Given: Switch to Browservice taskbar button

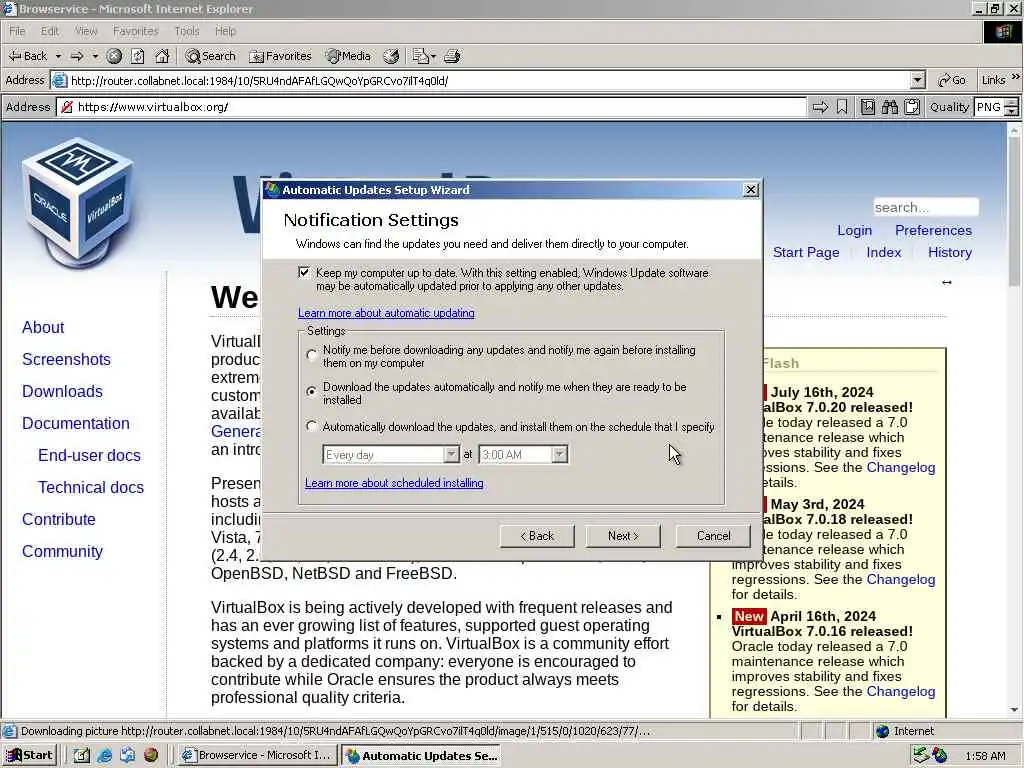Looking at the screenshot, I should 257,756.
